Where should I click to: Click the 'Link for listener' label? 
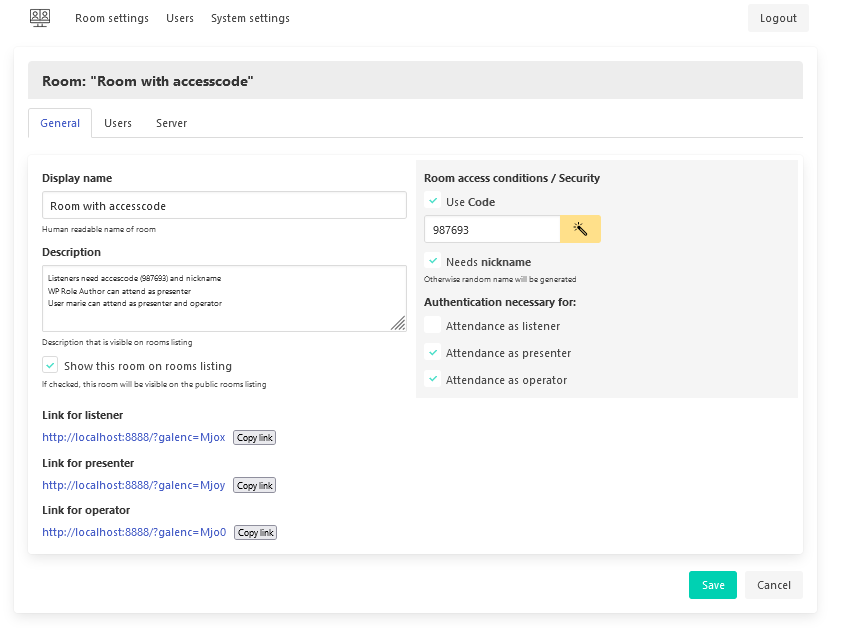click(82, 415)
